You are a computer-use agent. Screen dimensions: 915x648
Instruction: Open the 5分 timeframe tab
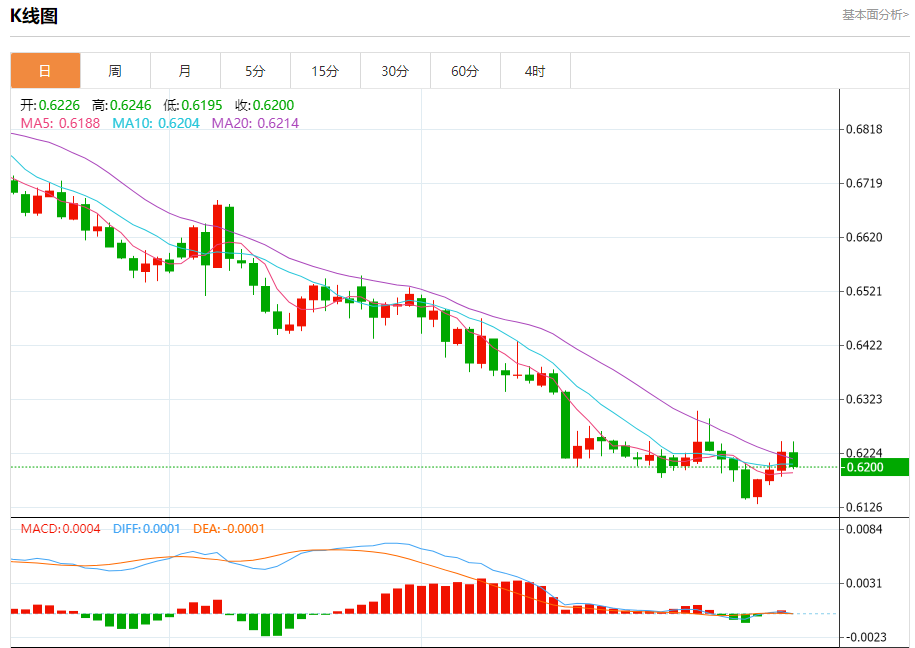tap(256, 71)
